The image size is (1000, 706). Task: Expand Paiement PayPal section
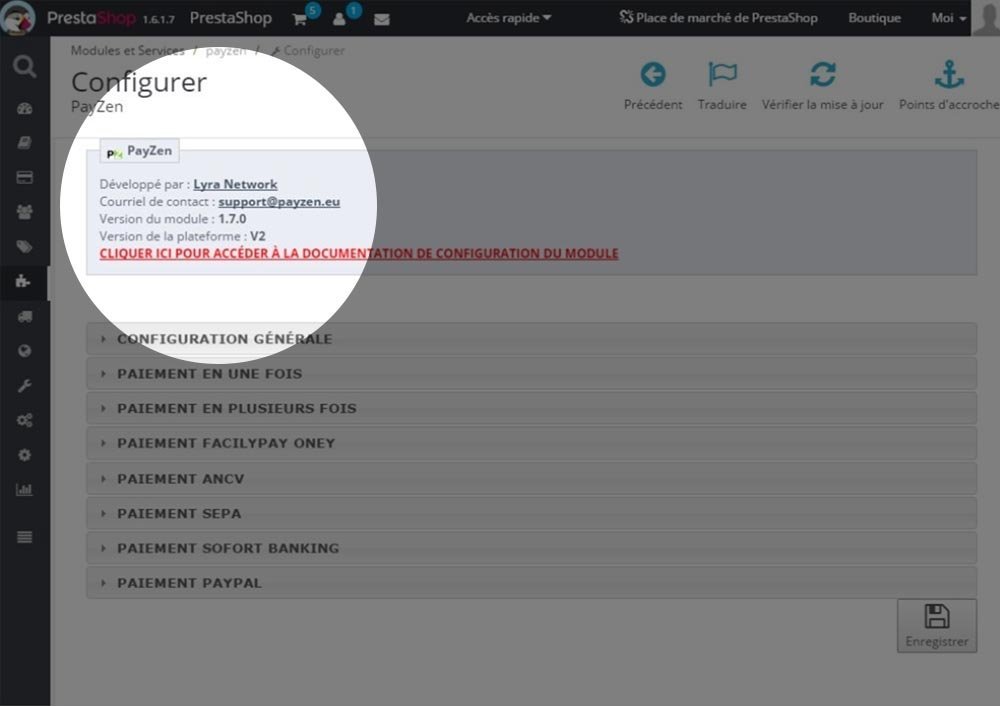point(531,583)
